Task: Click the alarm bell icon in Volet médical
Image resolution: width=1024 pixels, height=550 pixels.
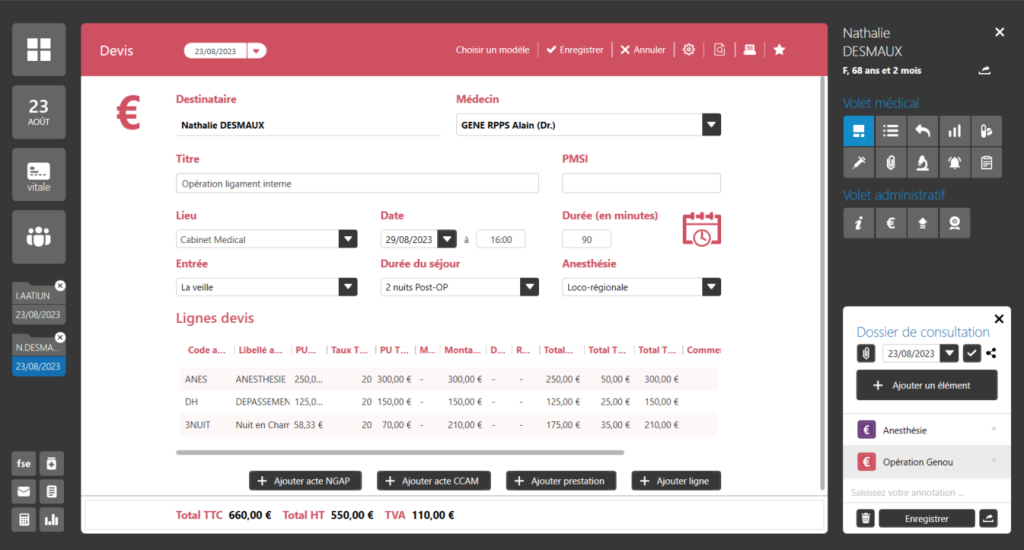Action: 954,162
